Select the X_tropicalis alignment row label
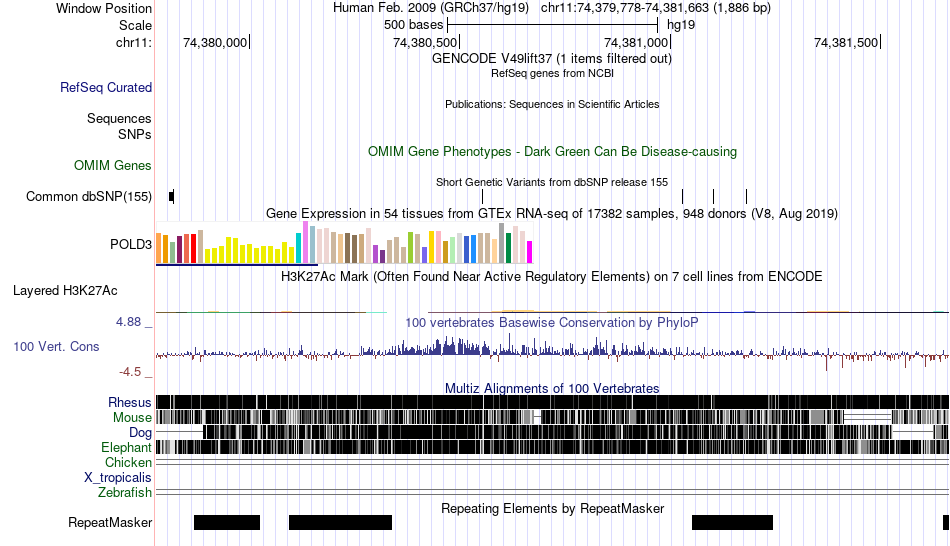 click(118, 478)
